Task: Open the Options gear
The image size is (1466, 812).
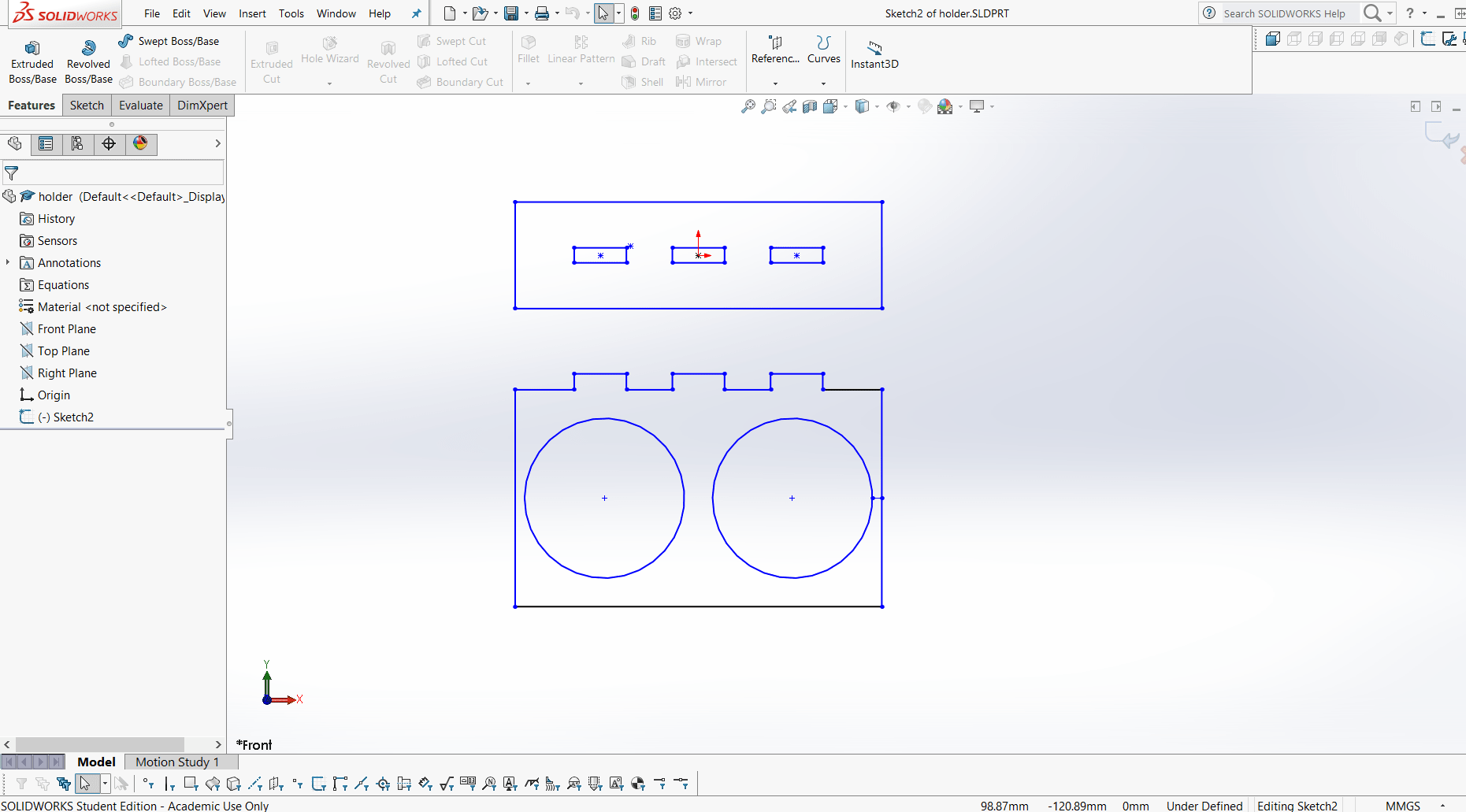Action: pyautogui.click(x=675, y=13)
